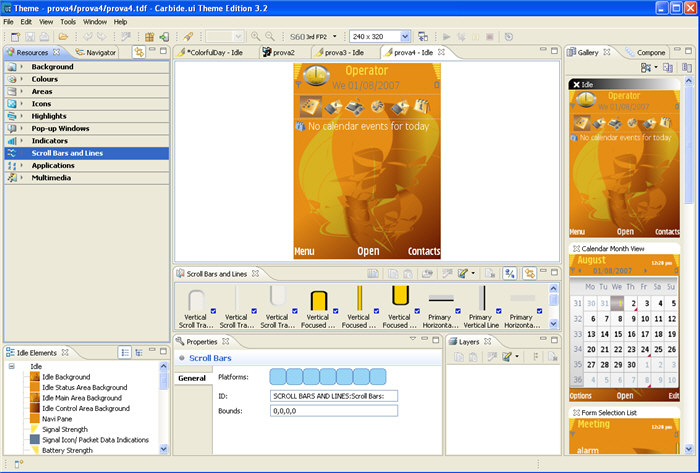Toggle checkbox on first Vertical Scroll Track item

click(x=215, y=312)
